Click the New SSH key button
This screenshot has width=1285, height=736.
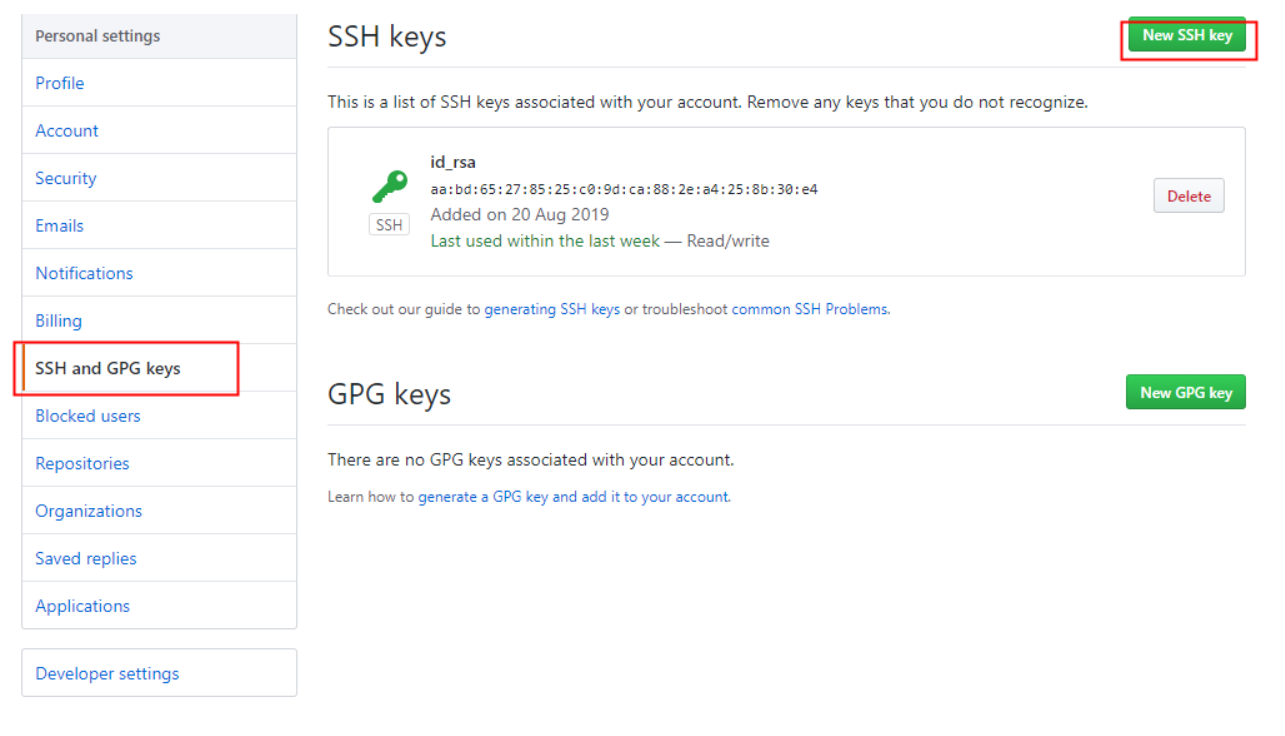(1187, 35)
